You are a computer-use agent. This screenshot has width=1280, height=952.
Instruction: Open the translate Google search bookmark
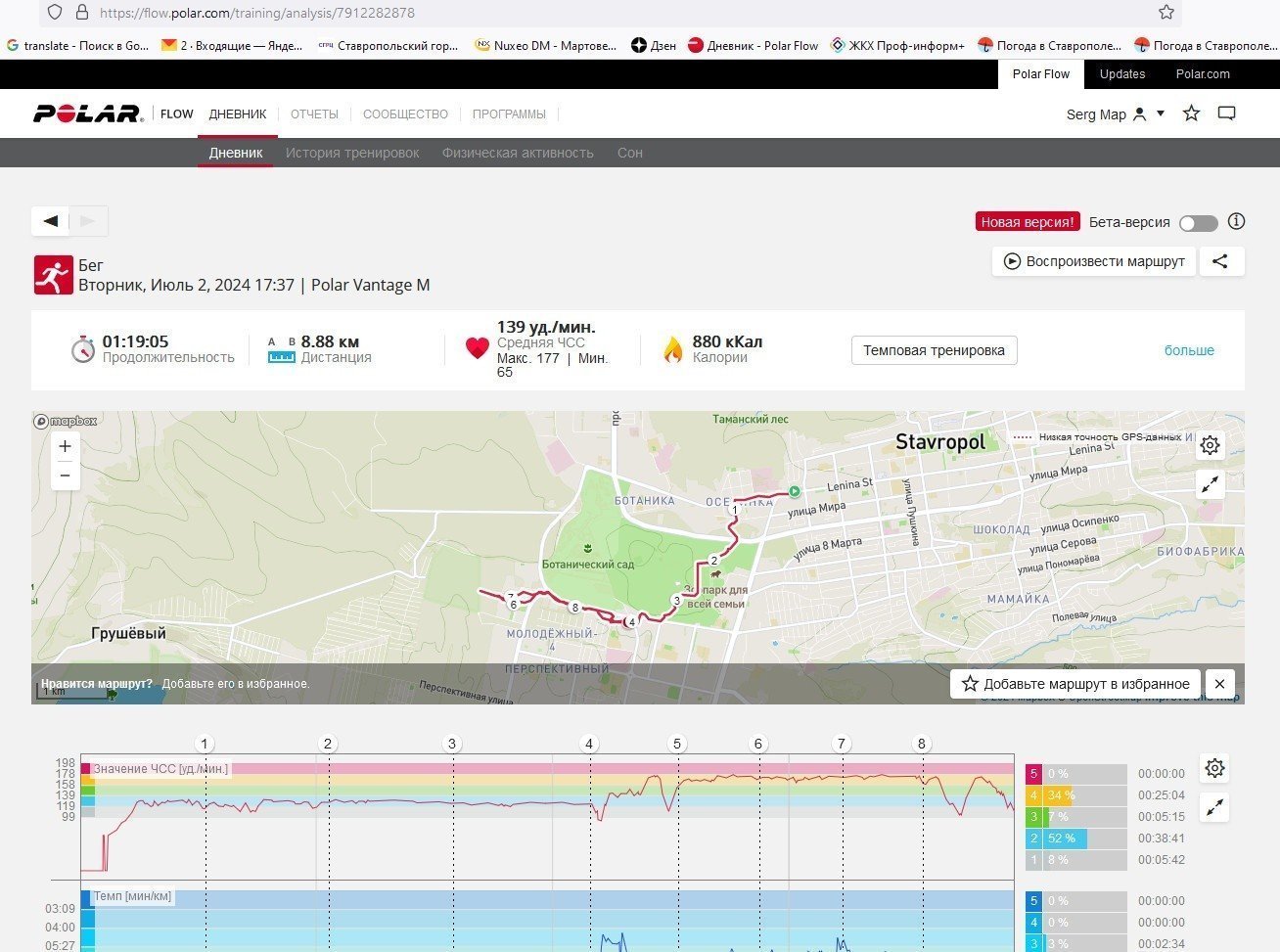coord(77,45)
